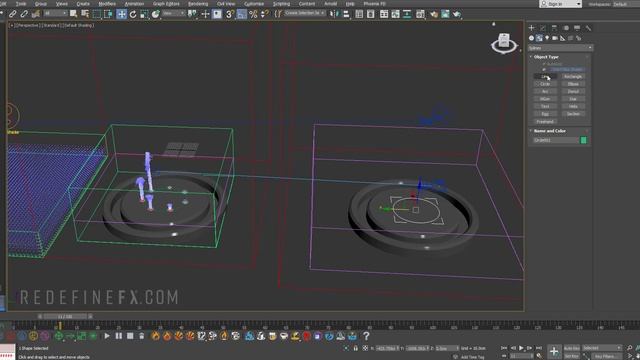
Task: Click the Arc spline button
Action: [545, 91]
